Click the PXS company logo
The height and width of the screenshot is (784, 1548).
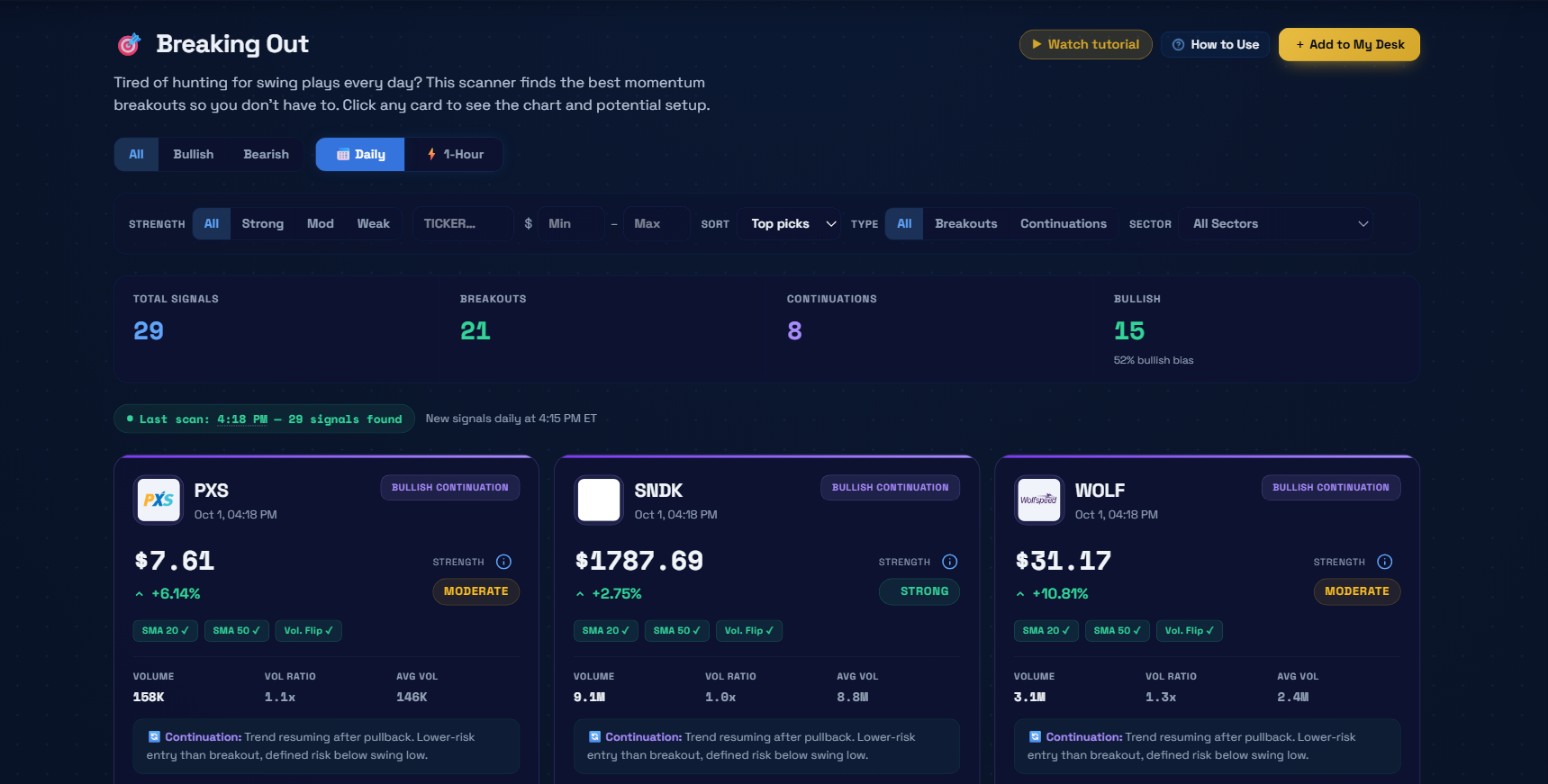tap(158, 499)
